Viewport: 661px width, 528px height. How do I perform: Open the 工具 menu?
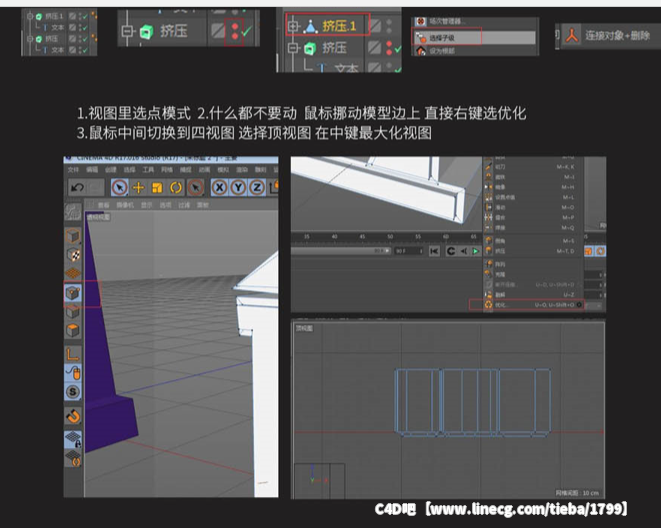(148, 169)
